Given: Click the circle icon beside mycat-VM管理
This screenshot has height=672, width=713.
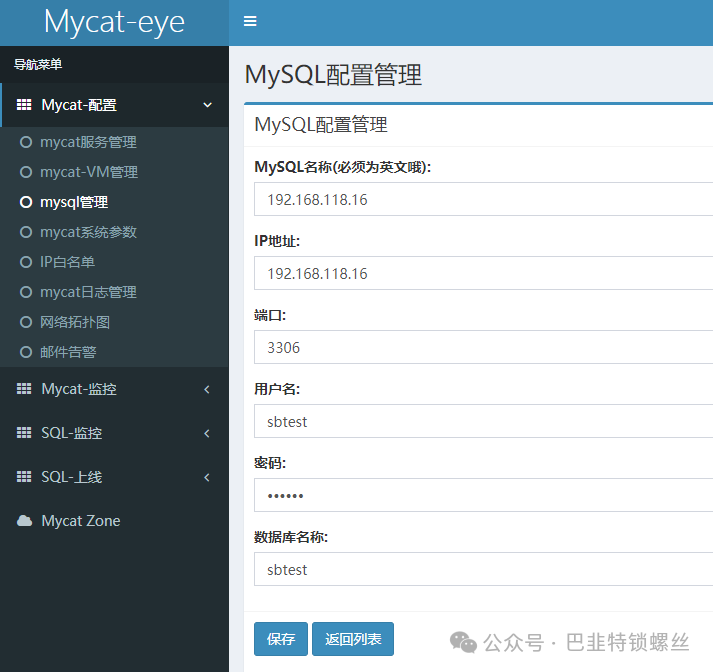Looking at the screenshot, I should 26,172.
